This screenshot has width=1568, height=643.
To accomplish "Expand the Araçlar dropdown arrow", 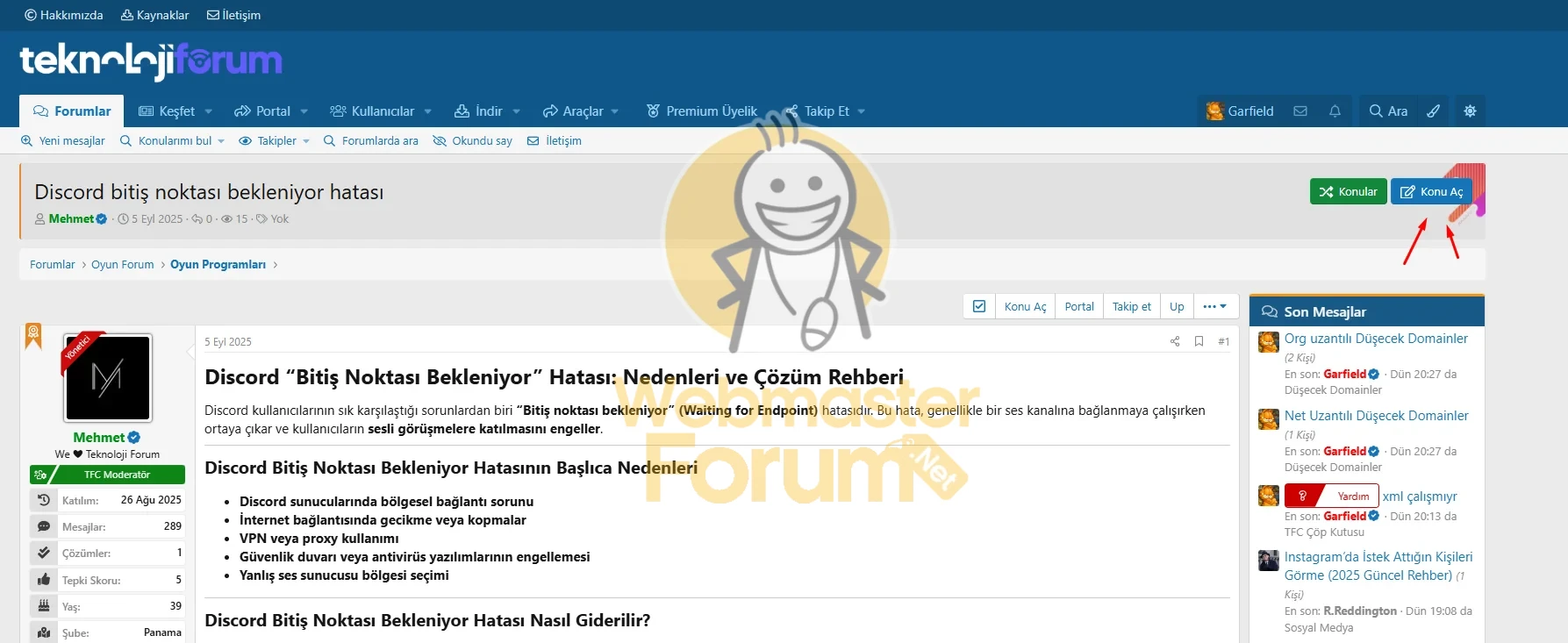I will point(615,111).
